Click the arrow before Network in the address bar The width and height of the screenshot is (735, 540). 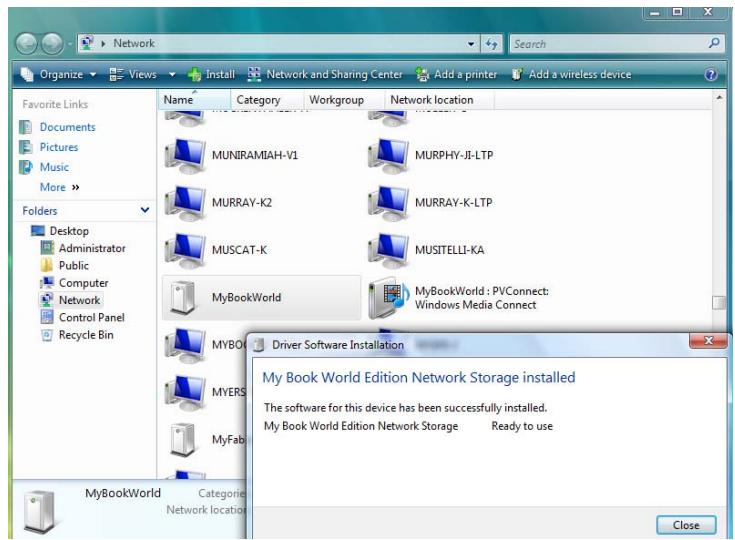tap(103, 44)
